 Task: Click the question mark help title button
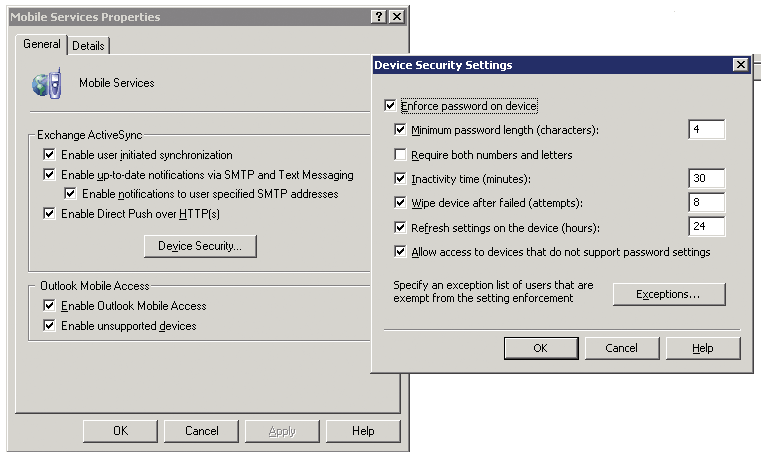click(379, 17)
